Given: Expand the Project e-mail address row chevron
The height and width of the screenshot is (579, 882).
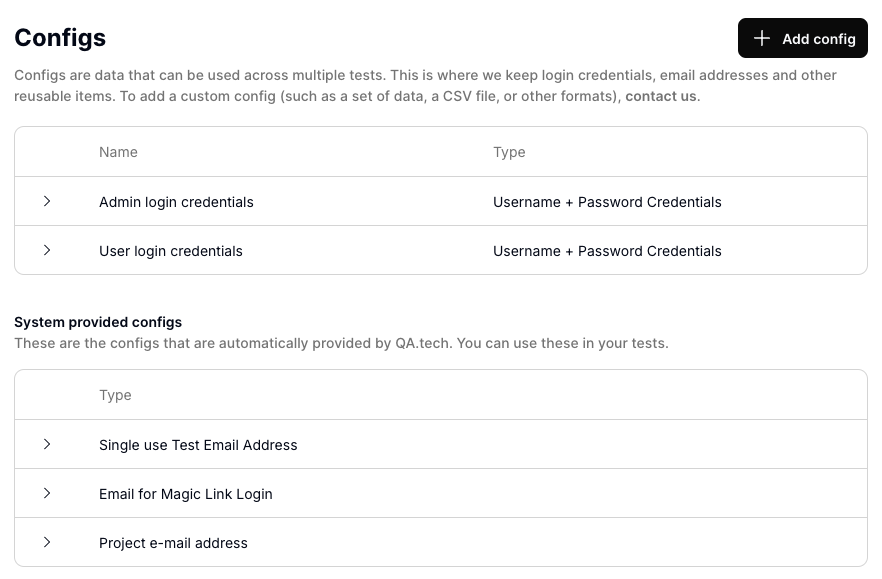Looking at the screenshot, I should [x=47, y=543].
